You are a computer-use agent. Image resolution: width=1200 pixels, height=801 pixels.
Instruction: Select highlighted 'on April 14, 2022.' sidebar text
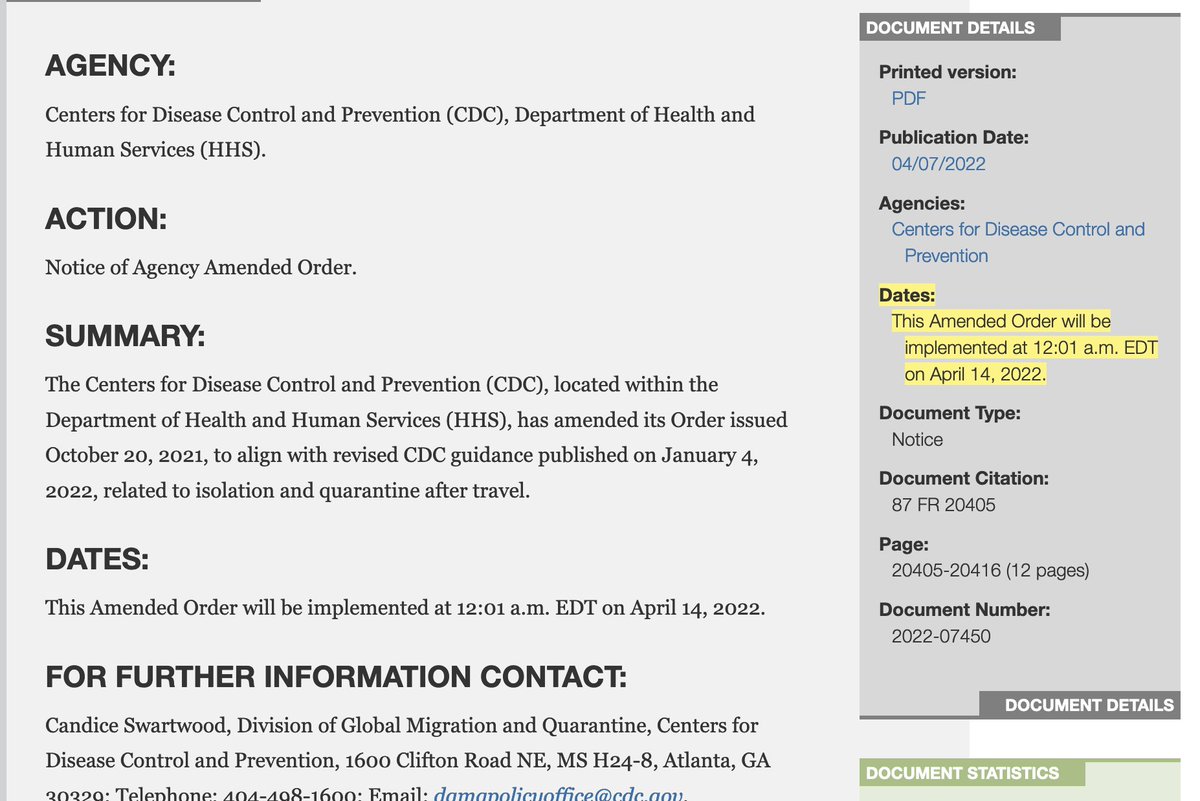click(x=975, y=374)
